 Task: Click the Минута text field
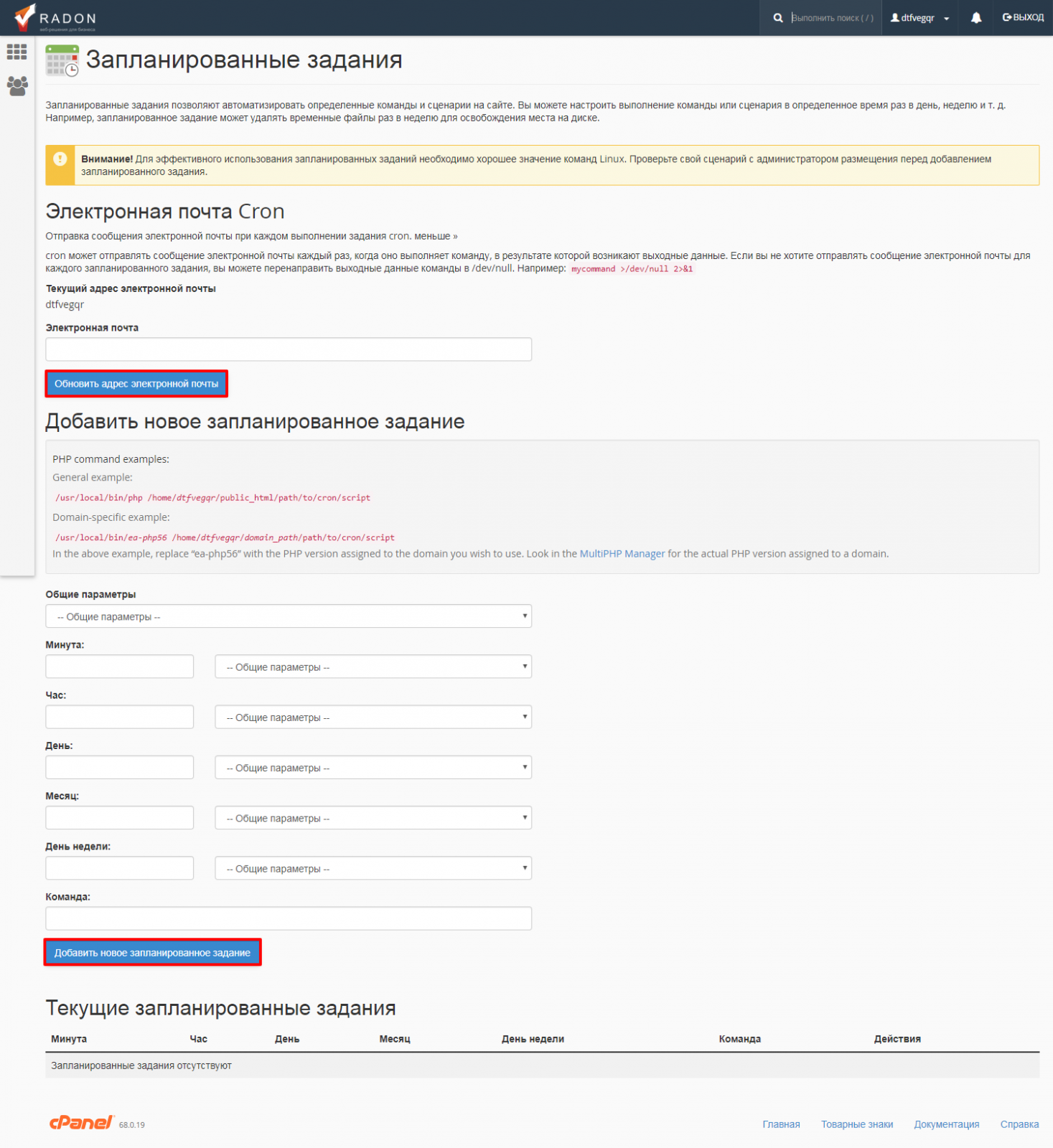pyautogui.click(x=120, y=667)
